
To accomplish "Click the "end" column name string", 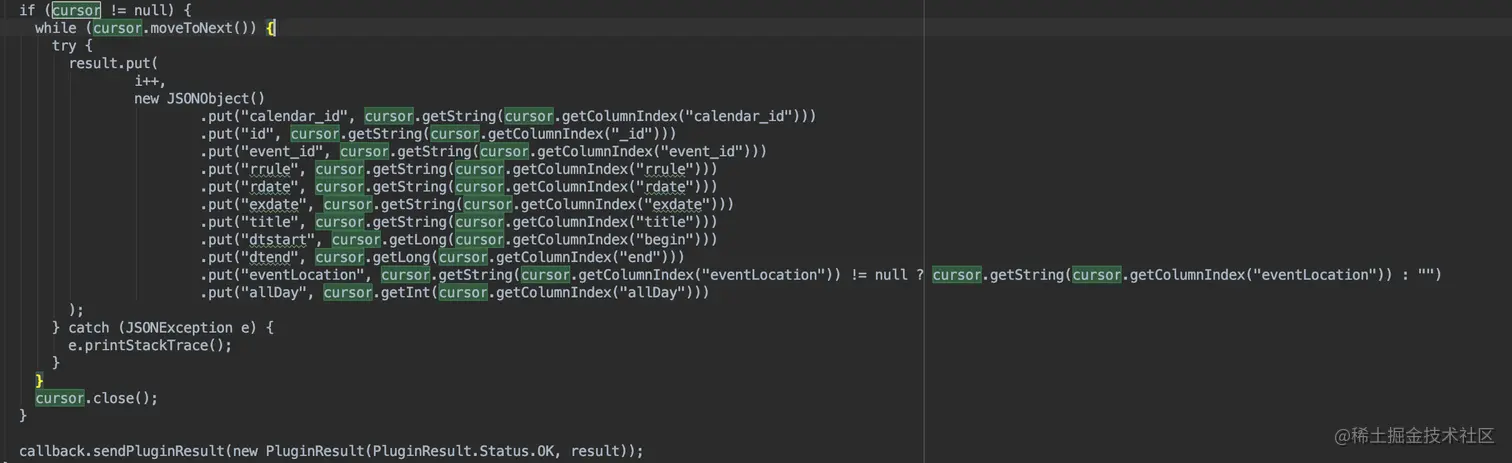I will (642, 257).
